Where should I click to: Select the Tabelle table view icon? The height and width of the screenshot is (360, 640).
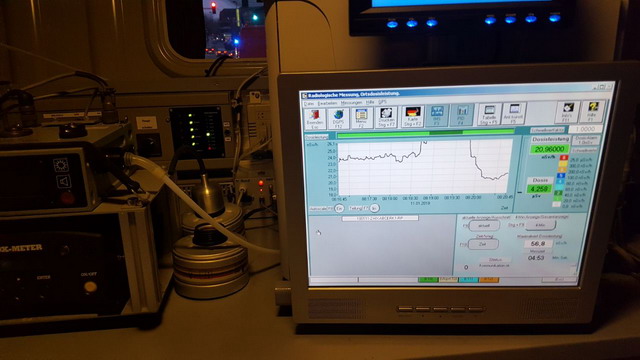tap(489, 114)
